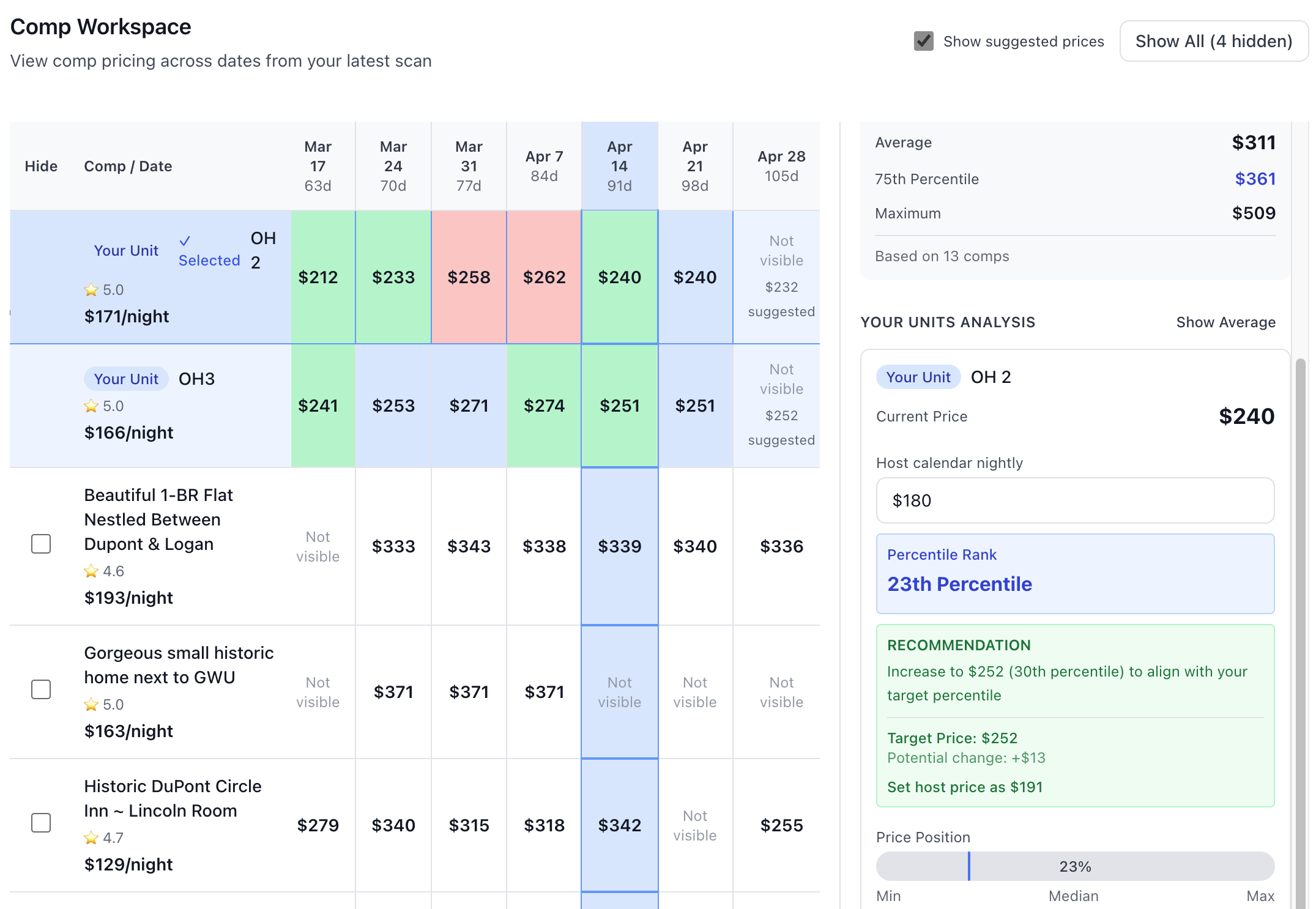
Task: Select the Apr 14 date column header
Action: [x=619, y=166]
